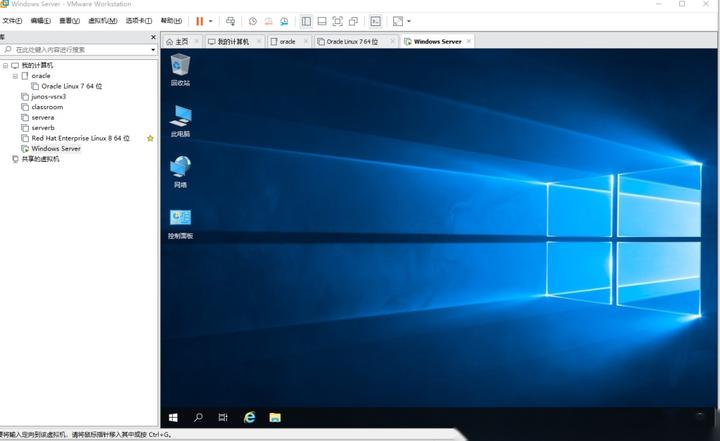This screenshot has height=441, width=720.
Task: Select Red Hat Enterprise Linux 8 64 位
Action: pos(80,138)
